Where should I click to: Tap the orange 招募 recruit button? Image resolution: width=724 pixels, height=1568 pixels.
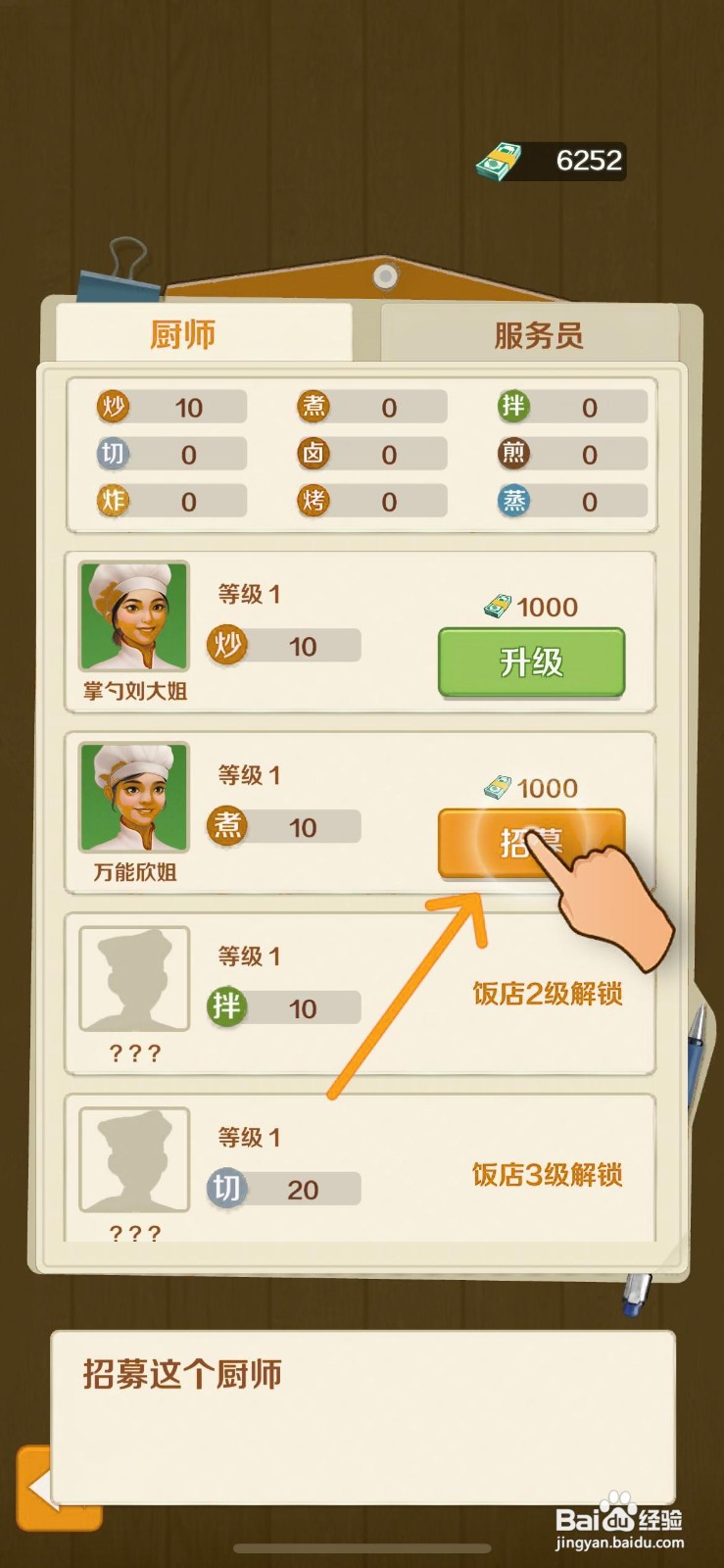tap(531, 843)
